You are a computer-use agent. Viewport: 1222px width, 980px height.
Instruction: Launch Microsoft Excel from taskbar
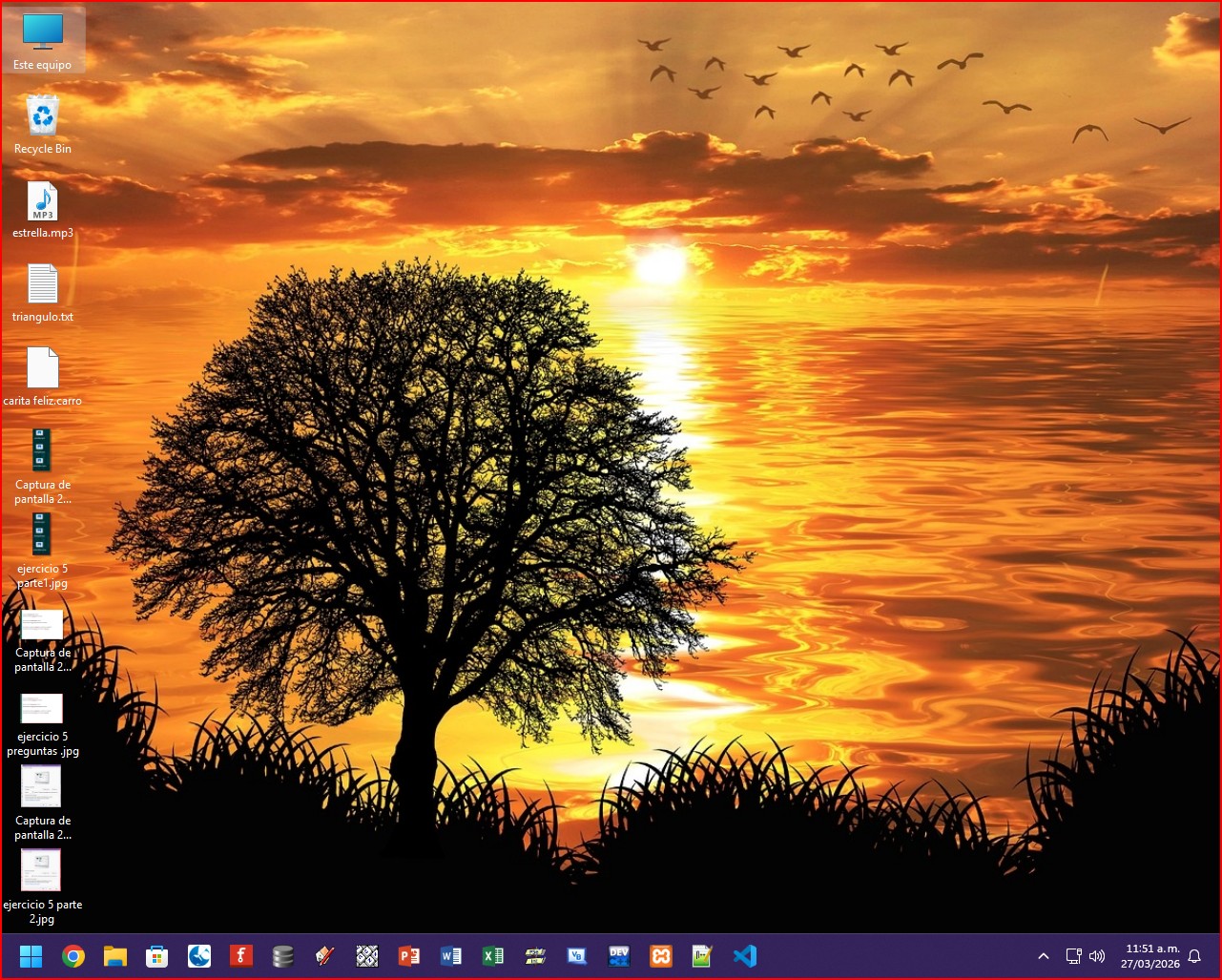pyautogui.click(x=493, y=956)
